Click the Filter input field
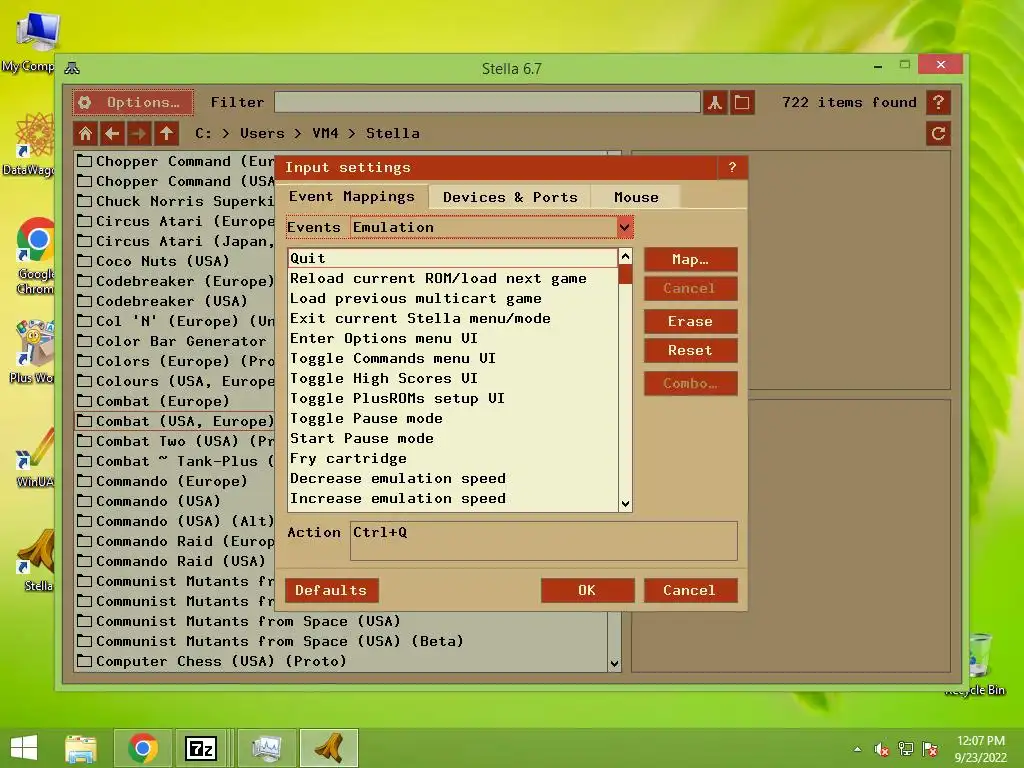This screenshot has height=768, width=1024. point(487,103)
